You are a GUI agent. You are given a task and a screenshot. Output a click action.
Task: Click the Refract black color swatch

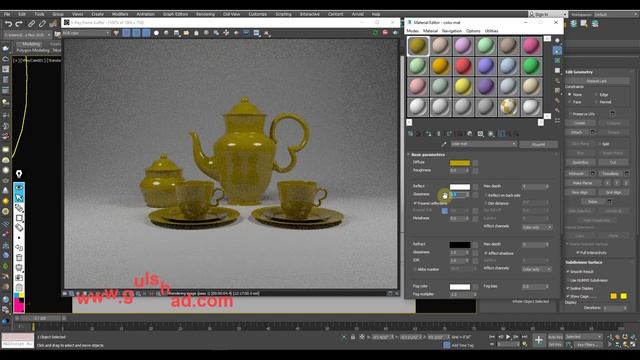460,245
